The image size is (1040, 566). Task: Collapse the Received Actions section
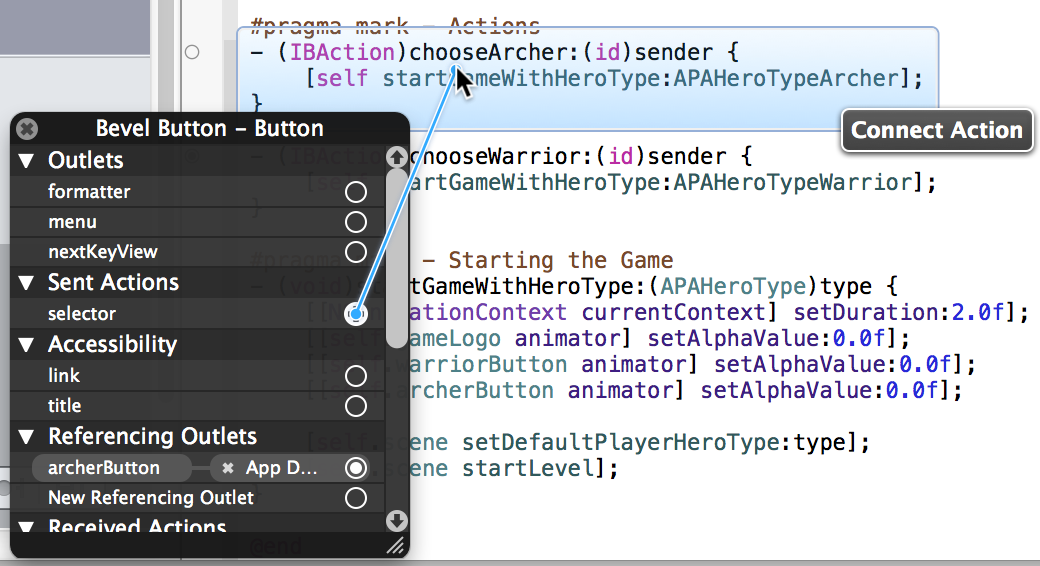point(27,527)
